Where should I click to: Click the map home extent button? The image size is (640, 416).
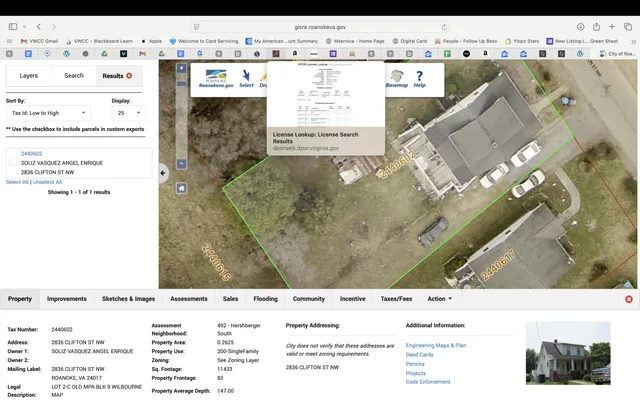click(181, 188)
